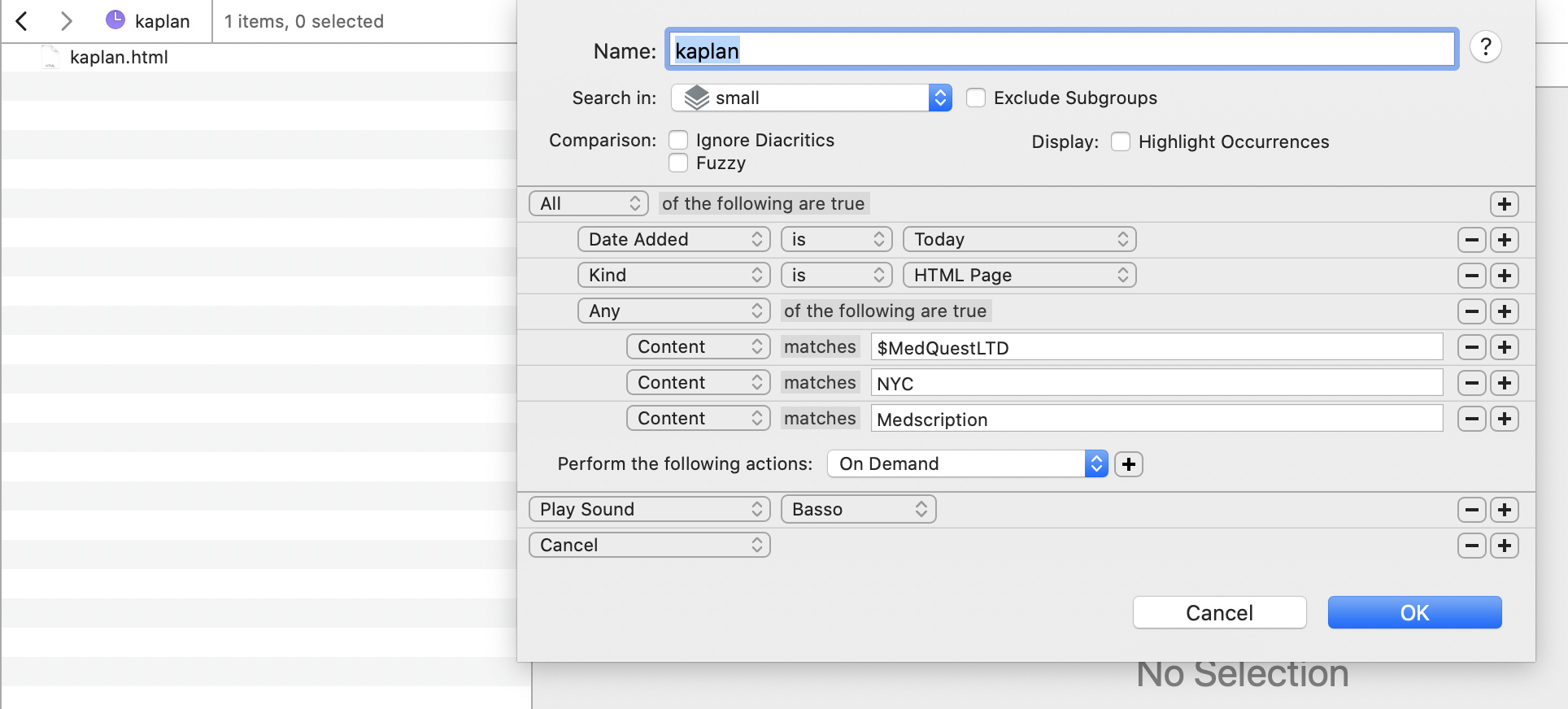Click the OK button
Screen dimensions: 1568x709
pyautogui.click(x=1414, y=613)
